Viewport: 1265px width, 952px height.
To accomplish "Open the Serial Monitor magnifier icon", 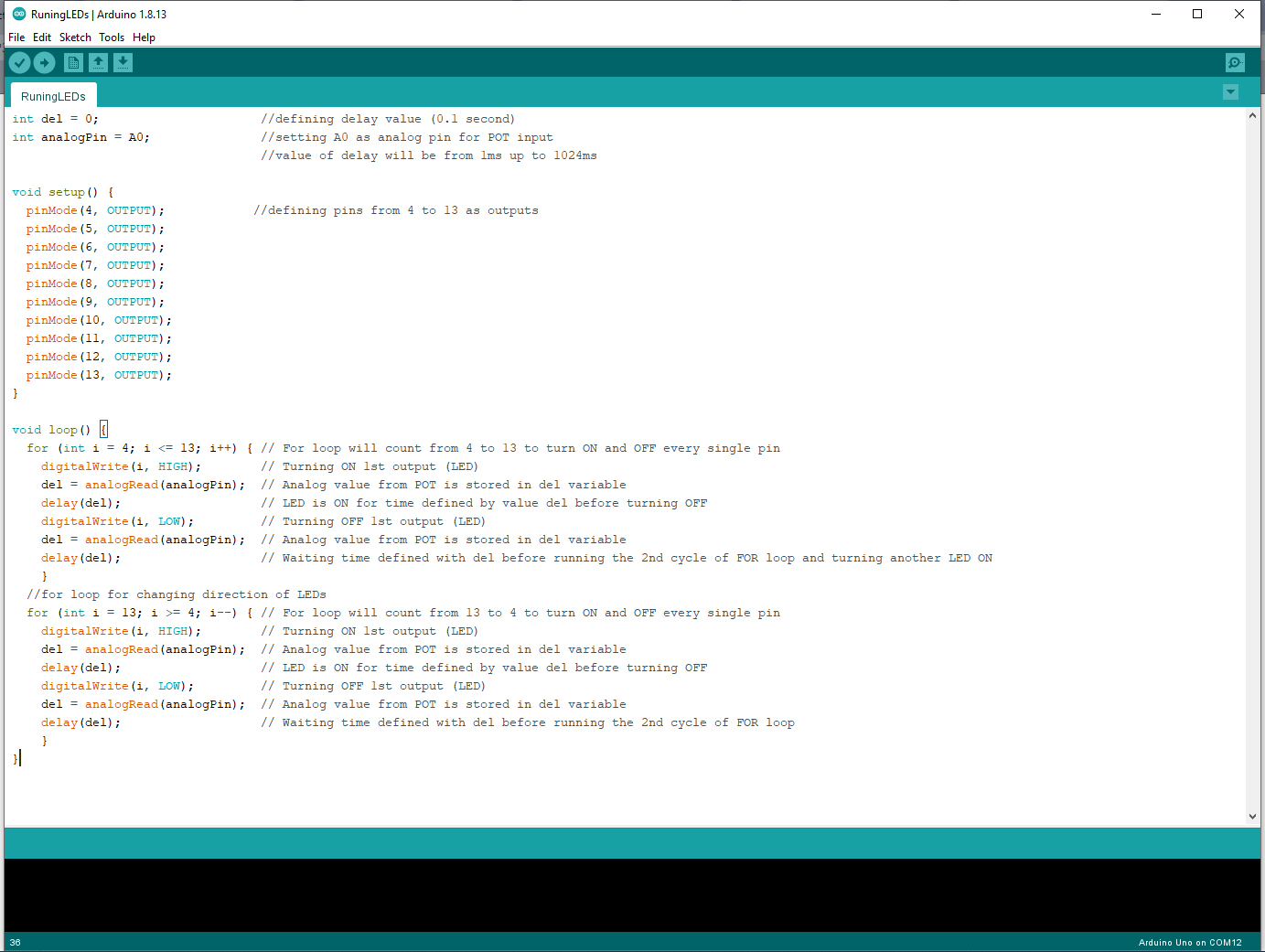I will (x=1235, y=62).
